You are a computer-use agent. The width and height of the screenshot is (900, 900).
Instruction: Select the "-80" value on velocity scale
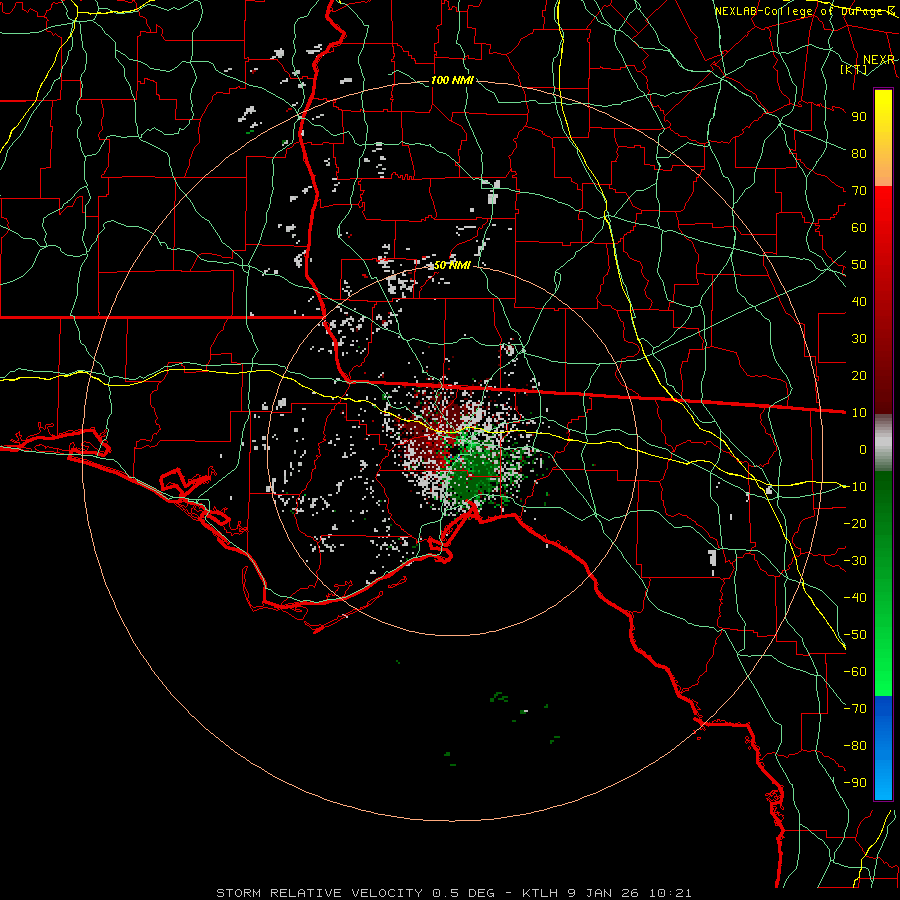pos(855,746)
